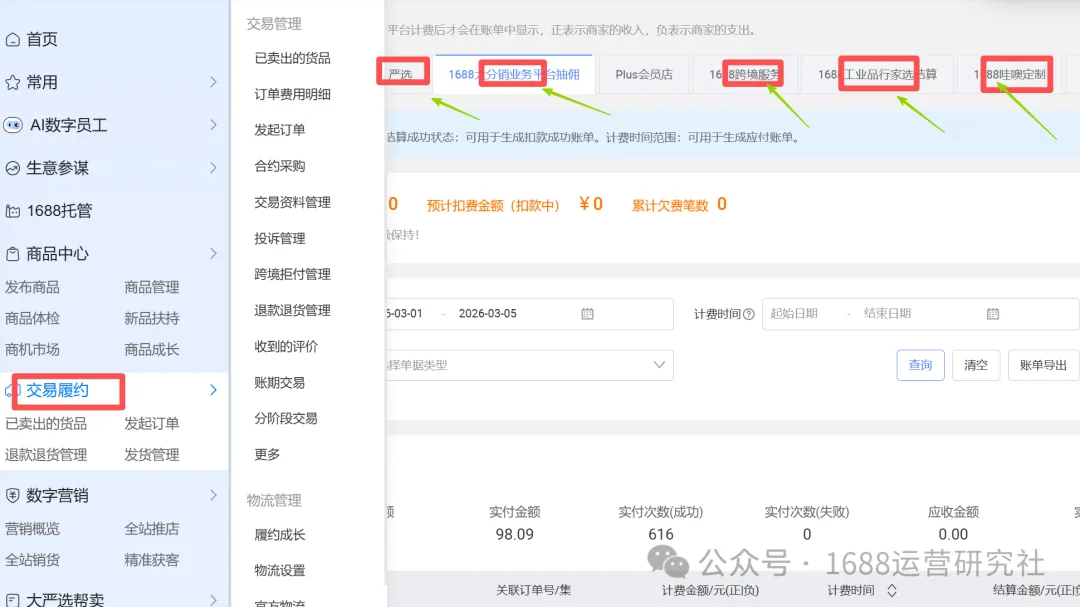
Task: Click the 账单导出 button
Action: click(x=1043, y=365)
